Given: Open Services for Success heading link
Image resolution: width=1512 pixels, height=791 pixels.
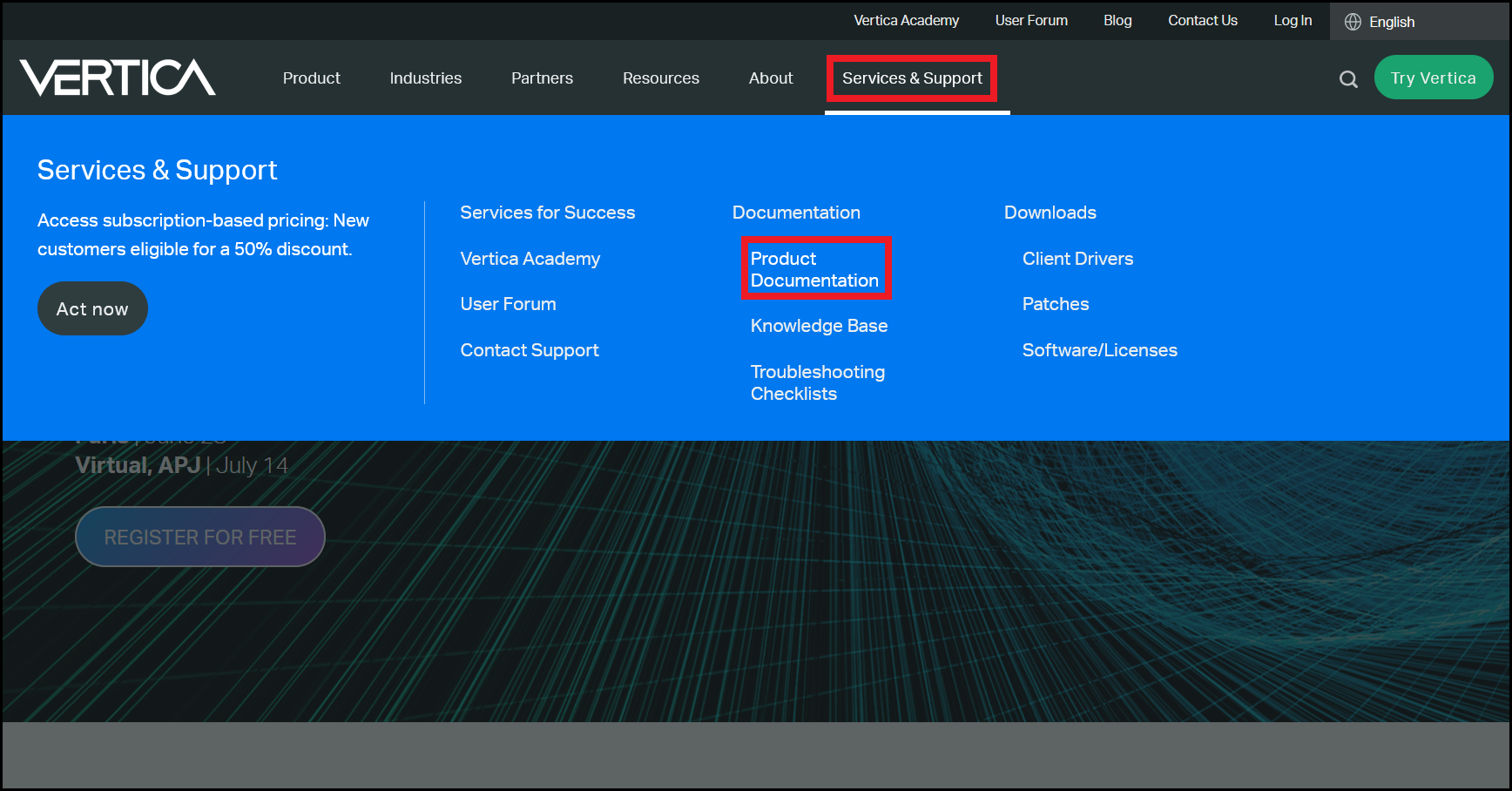Looking at the screenshot, I should (x=548, y=213).
